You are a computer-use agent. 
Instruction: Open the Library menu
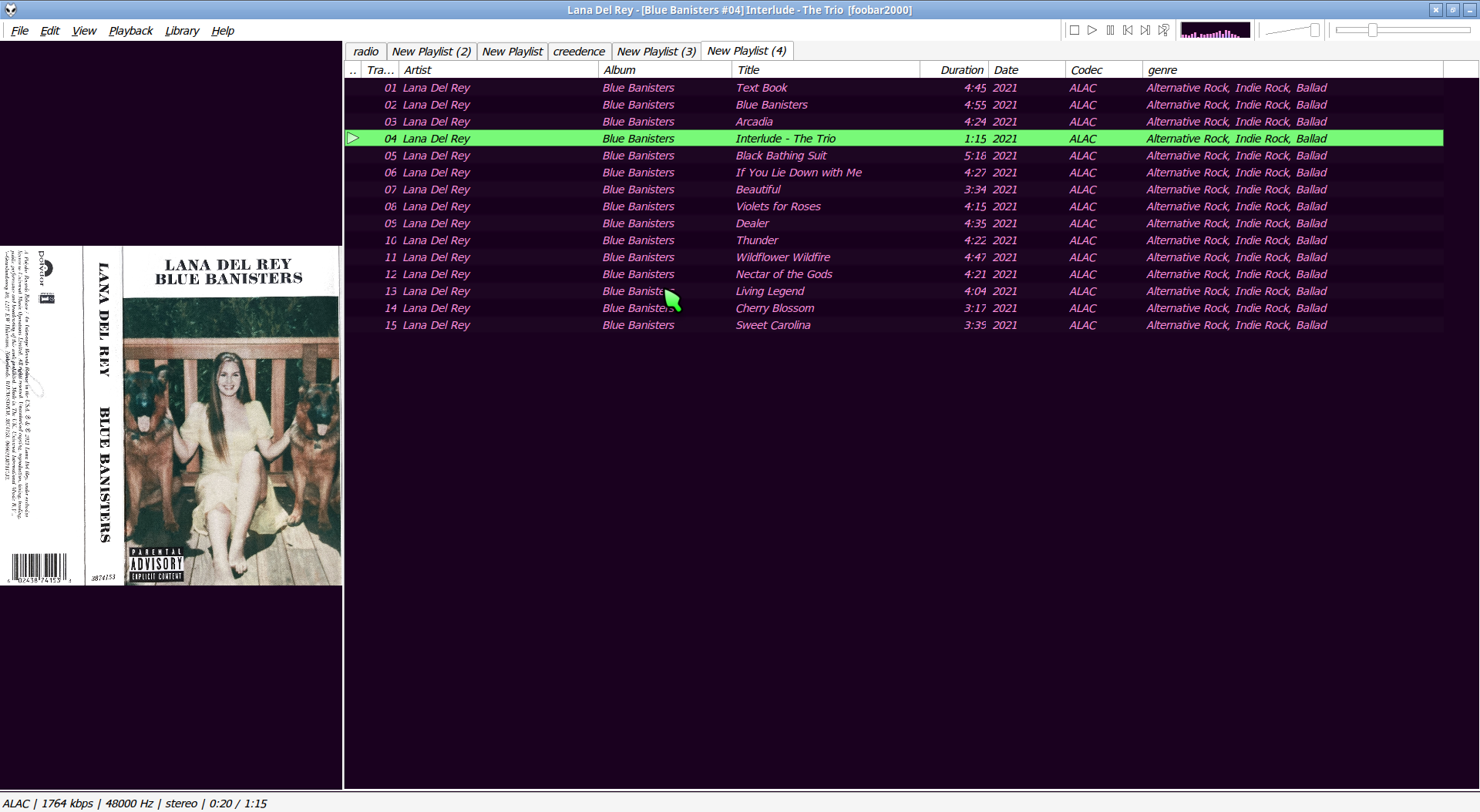pyautogui.click(x=182, y=31)
